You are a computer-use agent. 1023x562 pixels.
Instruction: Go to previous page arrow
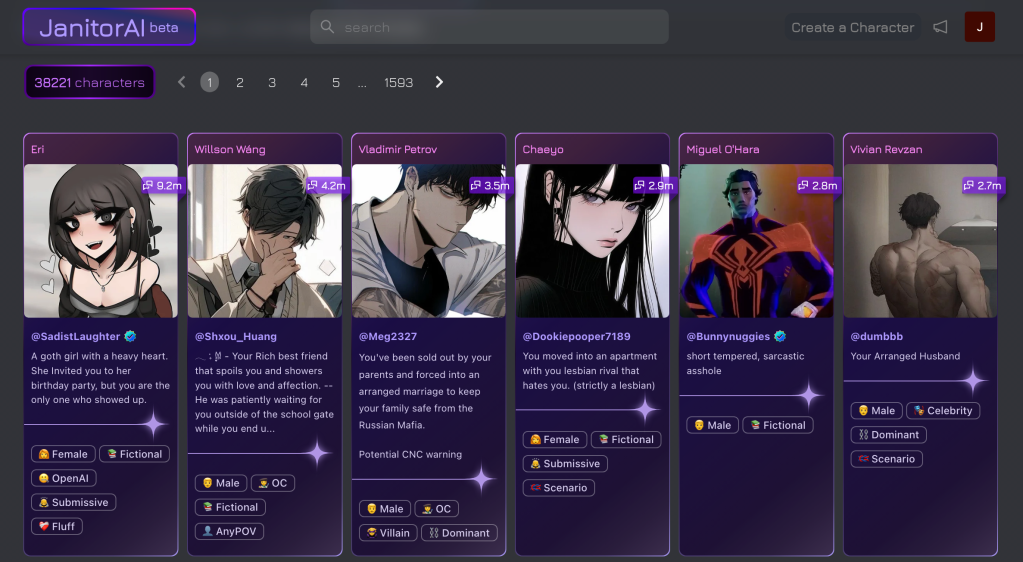click(x=182, y=82)
